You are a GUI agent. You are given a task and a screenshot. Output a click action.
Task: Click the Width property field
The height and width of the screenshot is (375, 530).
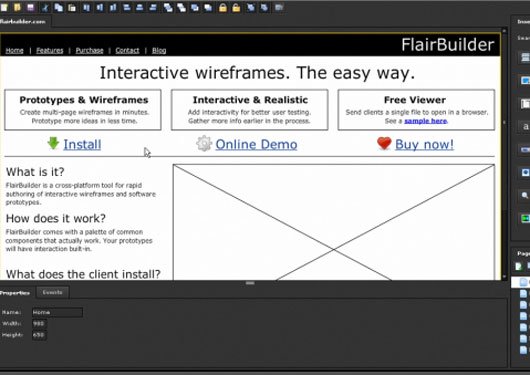tap(39, 324)
